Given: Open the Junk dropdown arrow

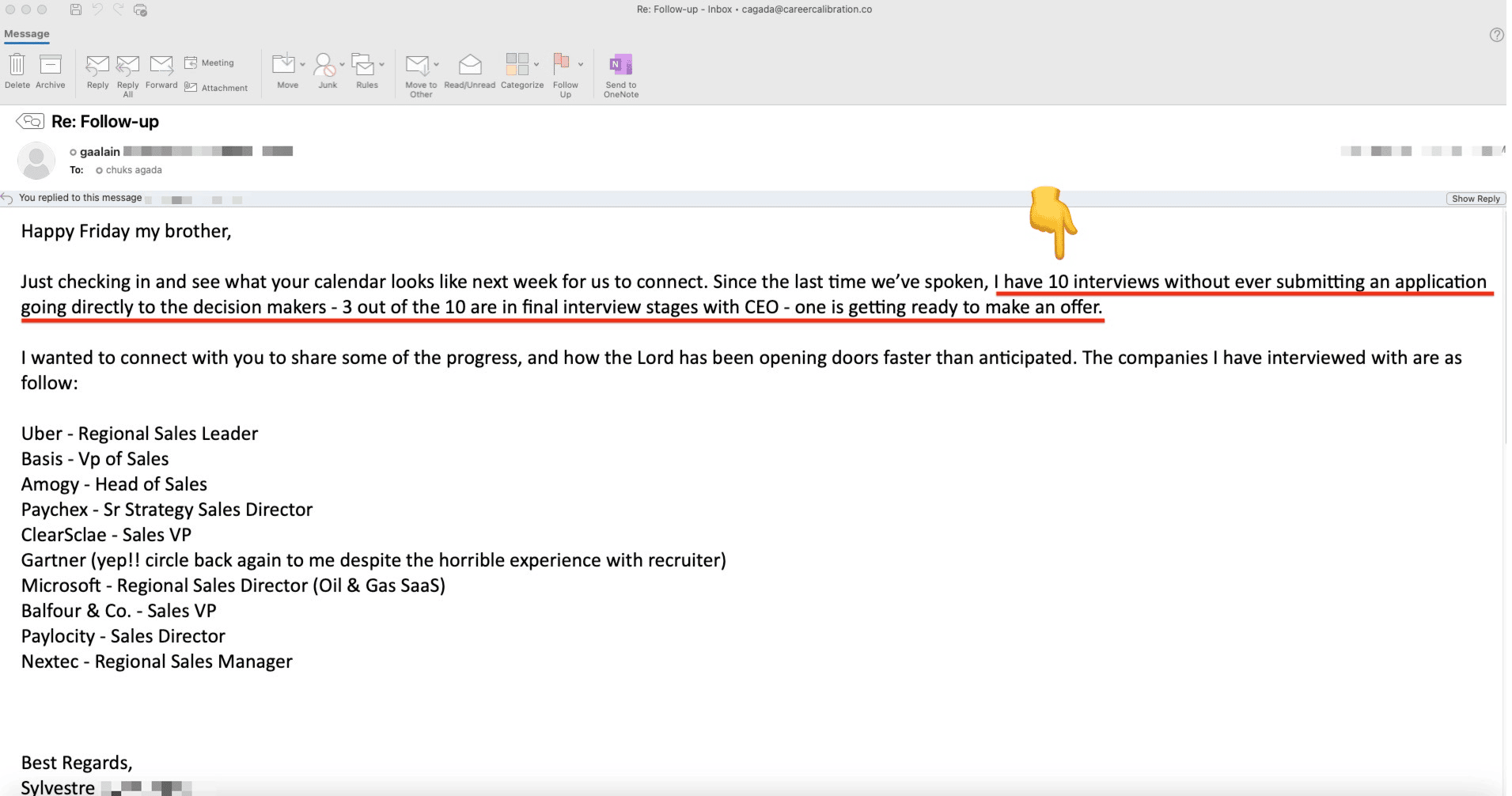Looking at the screenshot, I should click(x=342, y=64).
